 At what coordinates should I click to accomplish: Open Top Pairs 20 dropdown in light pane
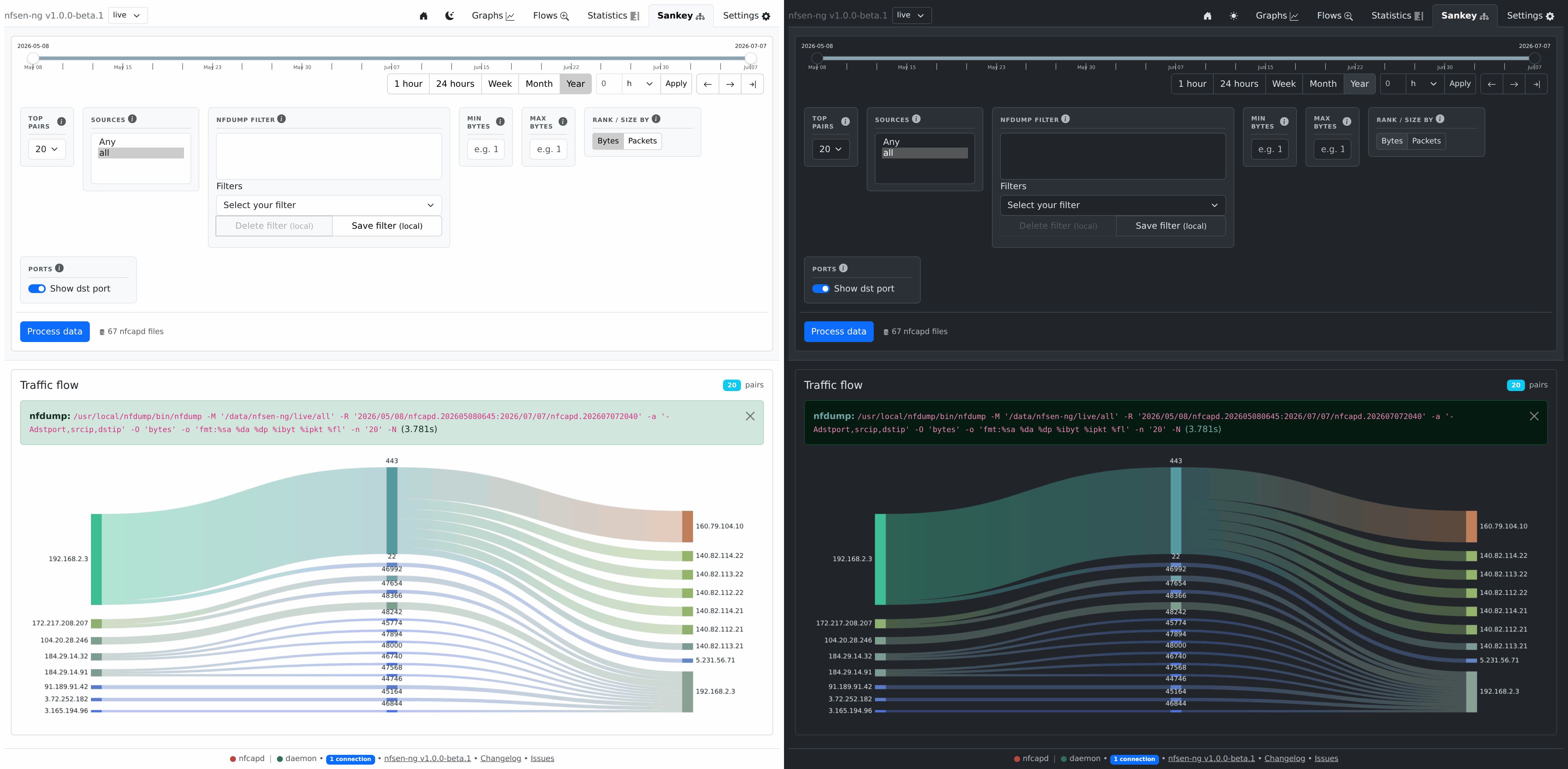coord(47,149)
